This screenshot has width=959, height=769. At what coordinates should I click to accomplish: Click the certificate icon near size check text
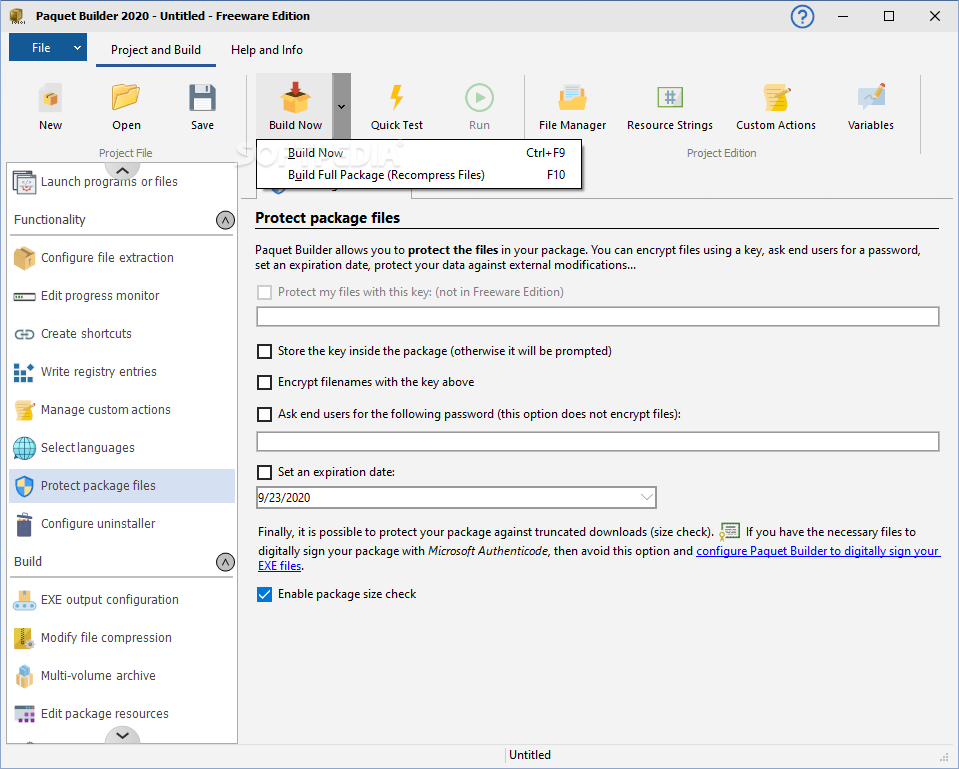coord(729,532)
